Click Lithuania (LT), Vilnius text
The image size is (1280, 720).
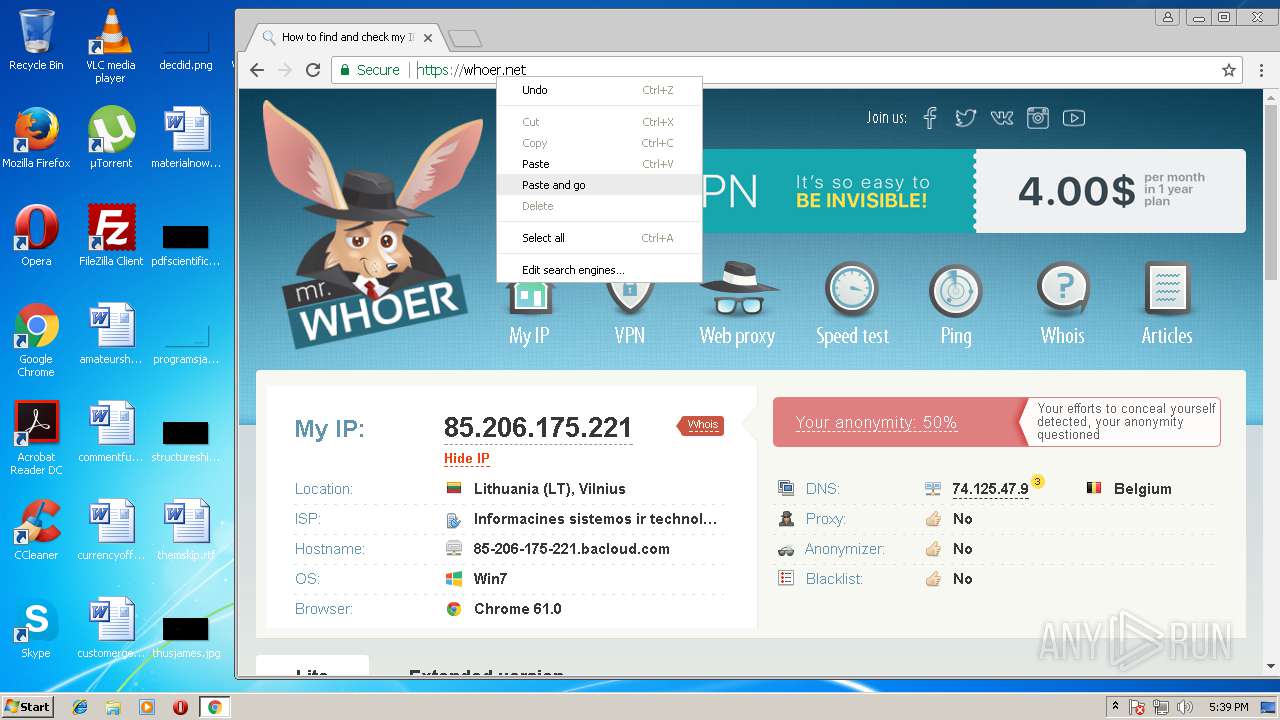coord(549,489)
